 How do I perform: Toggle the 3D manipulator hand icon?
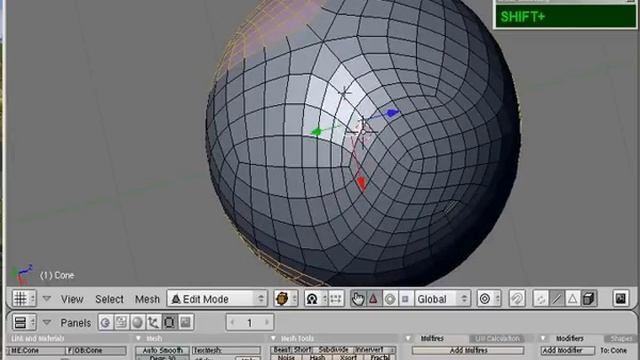[358, 299]
